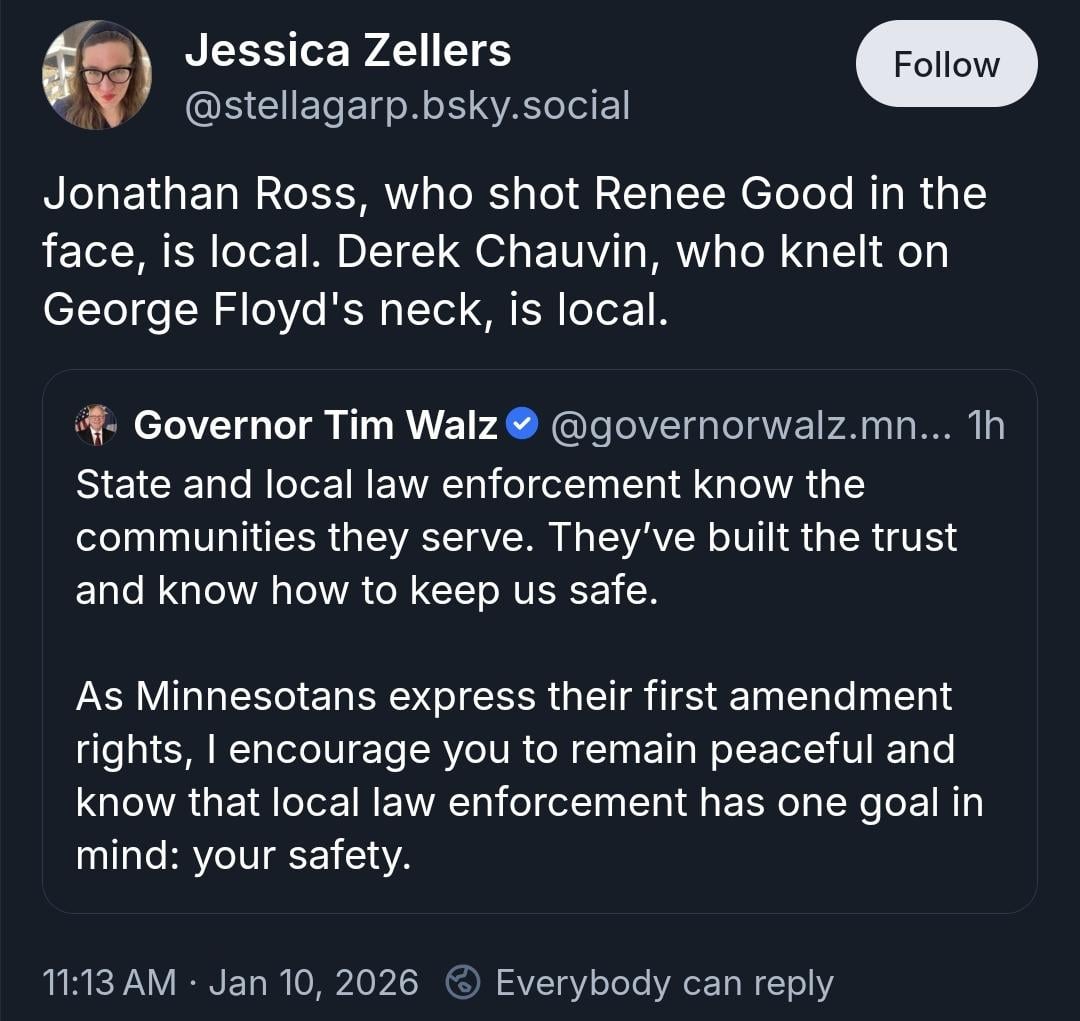Follow Jessica Zellers
1080x1021 pixels.
tap(946, 64)
